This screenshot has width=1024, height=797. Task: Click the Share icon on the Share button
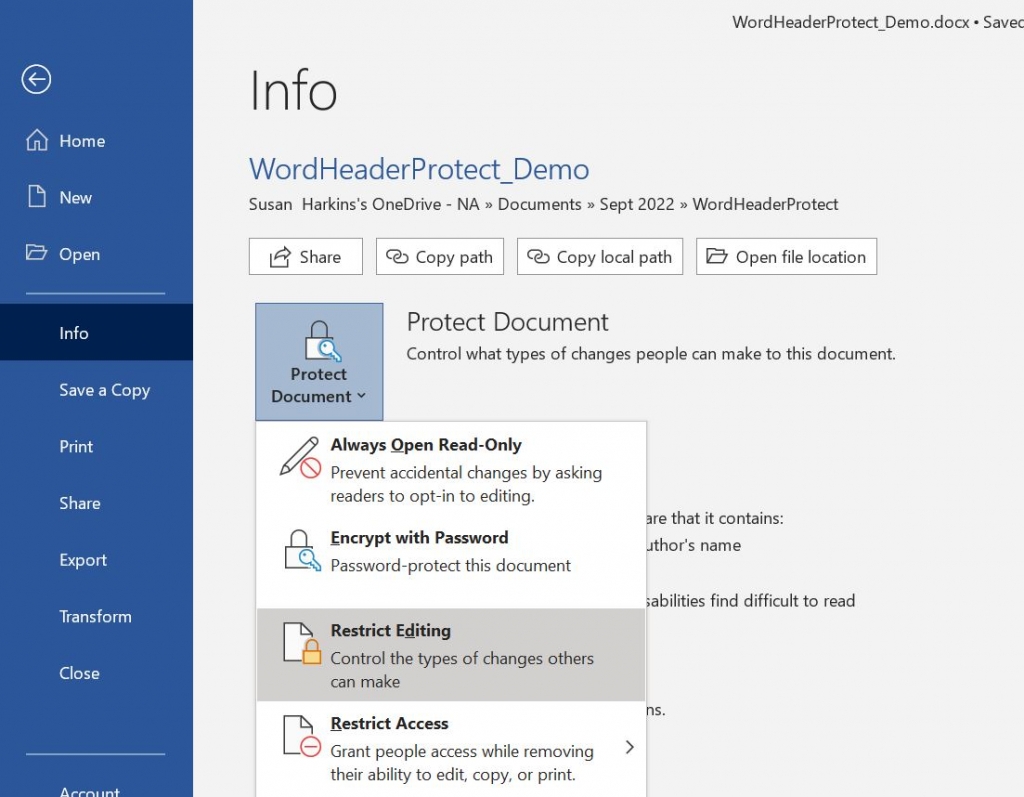[x=282, y=256]
